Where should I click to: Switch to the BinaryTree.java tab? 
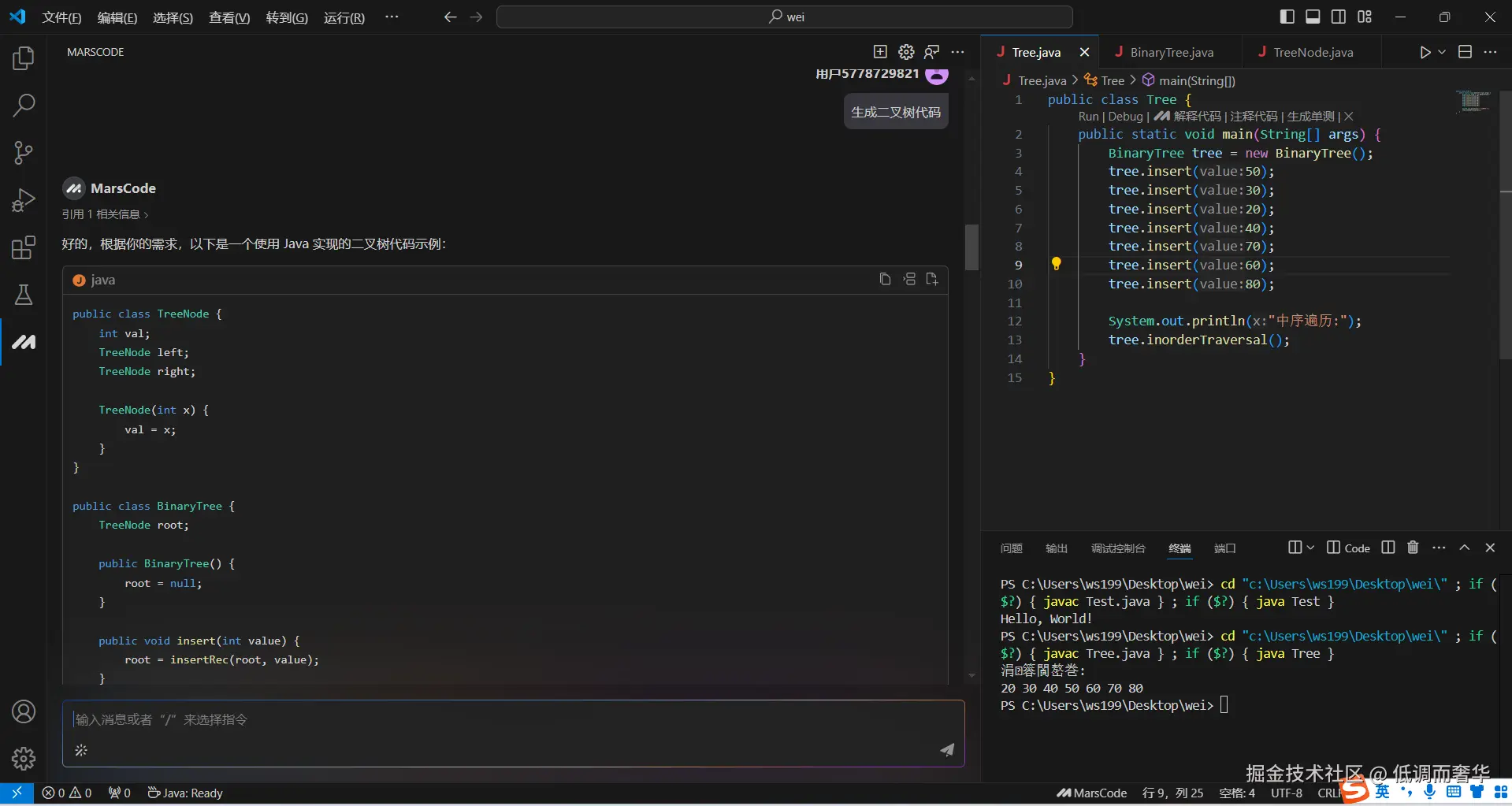point(1171,53)
